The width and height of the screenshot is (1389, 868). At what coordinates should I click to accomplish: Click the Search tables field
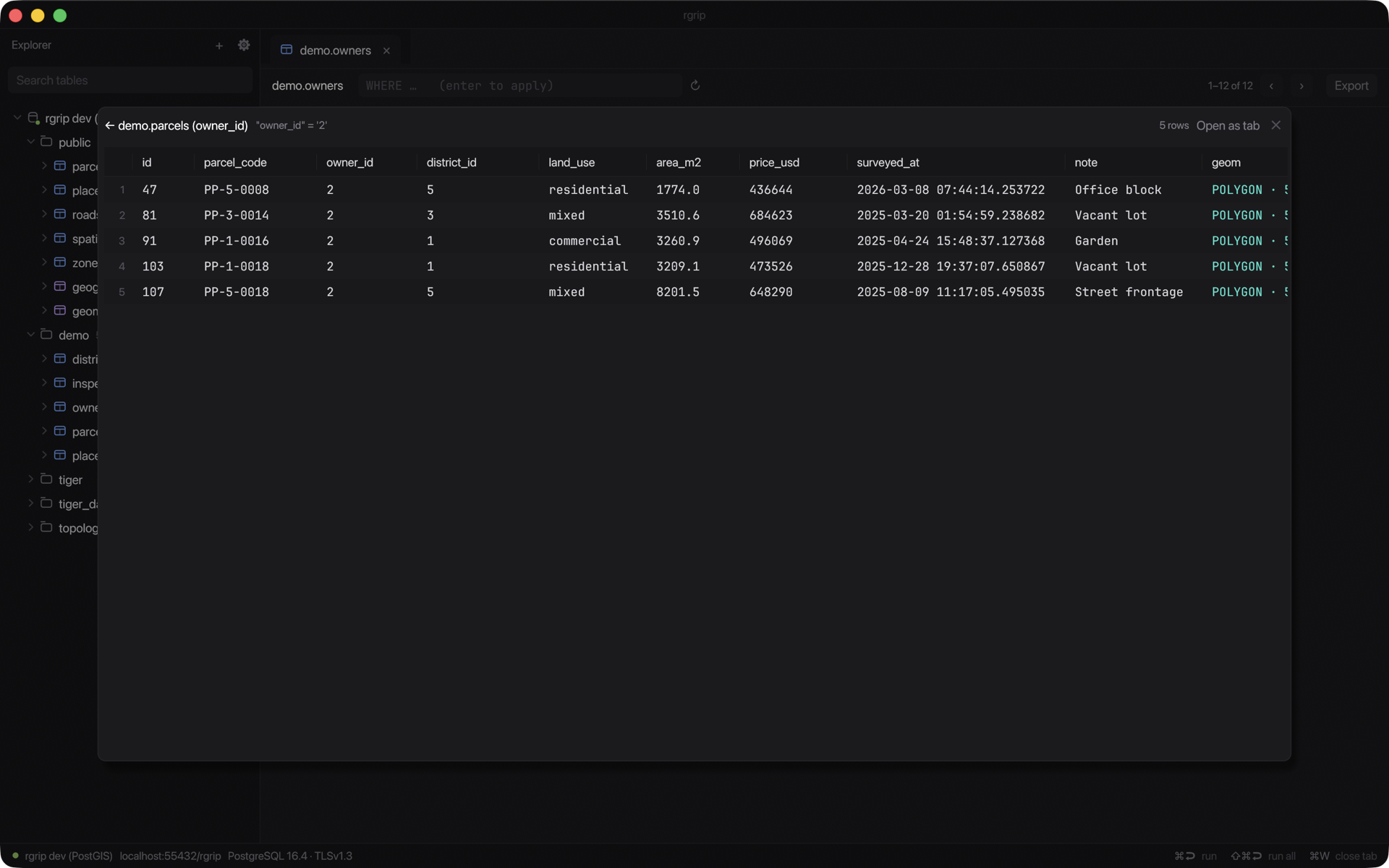(x=130, y=80)
